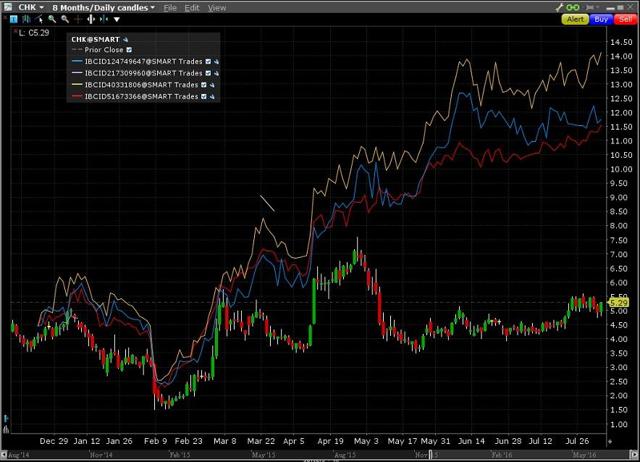Click the 'L: C5.29' last price label
The image size is (640, 462).
pos(34,33)
